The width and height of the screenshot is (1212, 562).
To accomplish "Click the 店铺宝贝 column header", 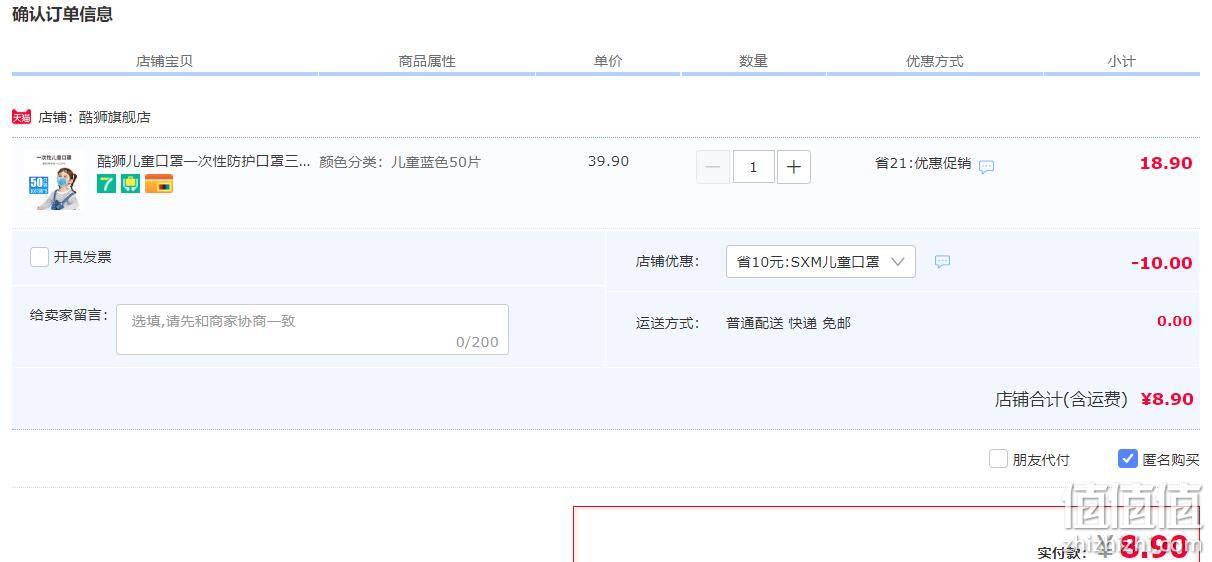I will coord(164,61).
